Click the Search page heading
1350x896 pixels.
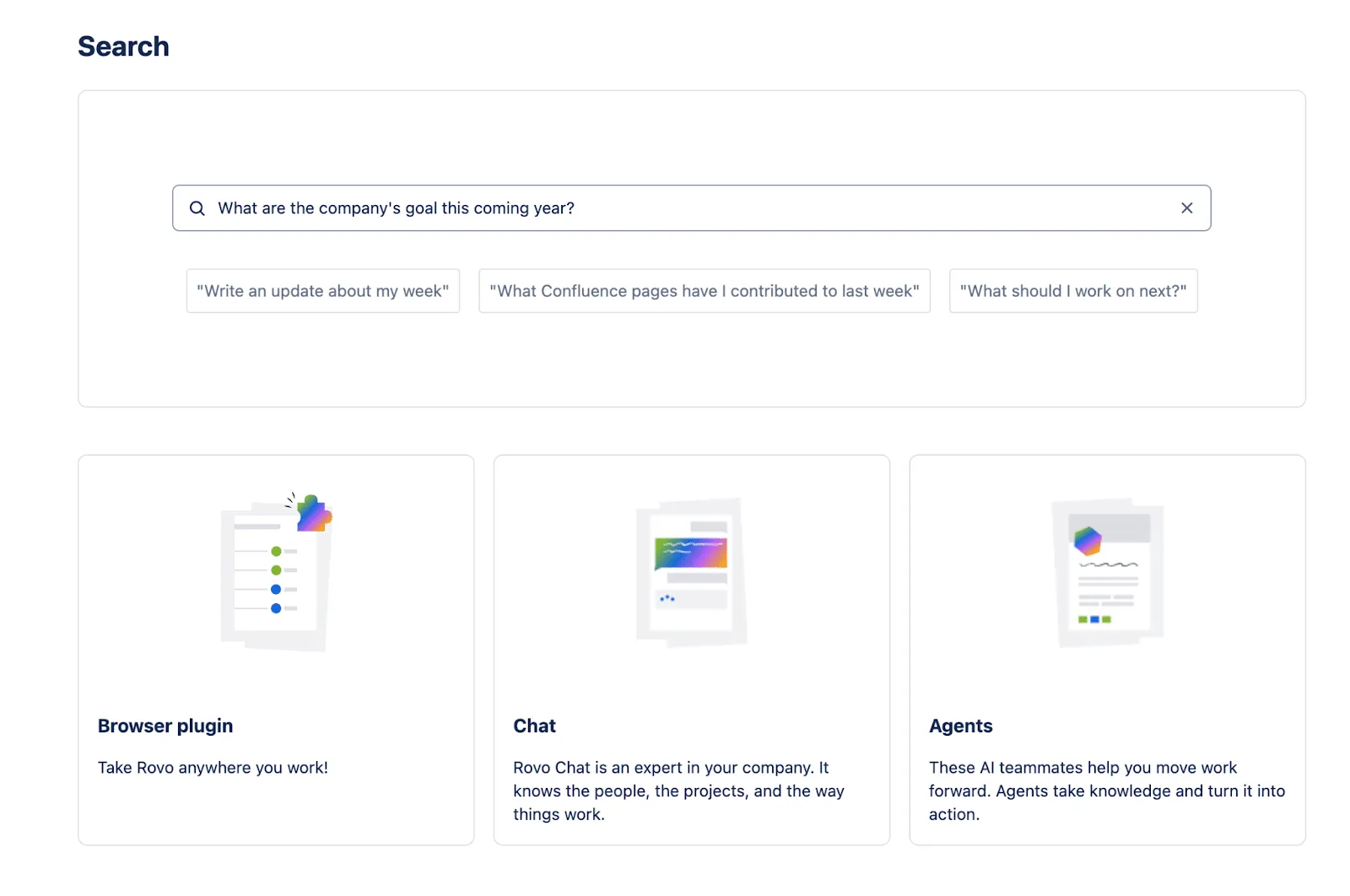coord(124,46)
